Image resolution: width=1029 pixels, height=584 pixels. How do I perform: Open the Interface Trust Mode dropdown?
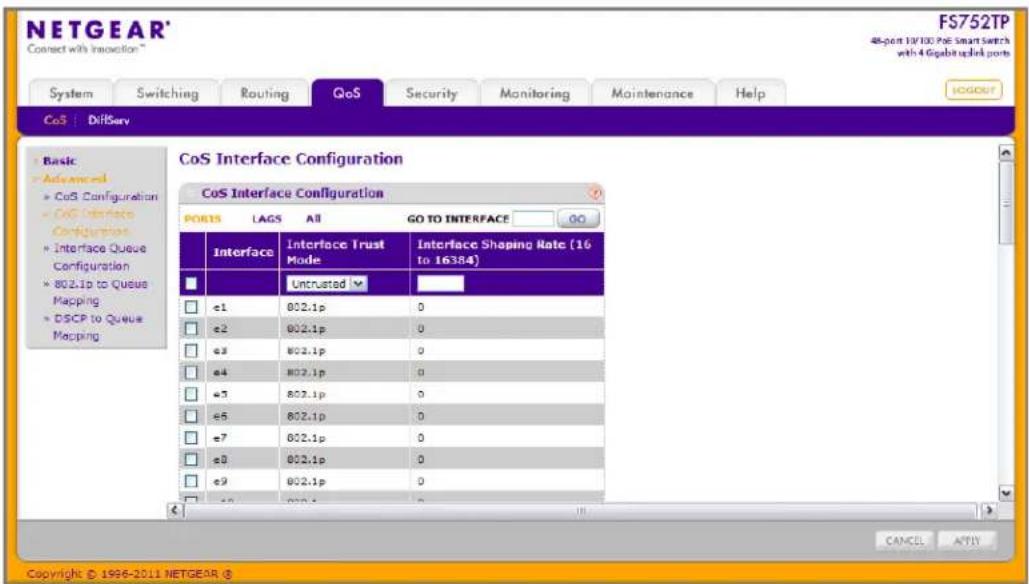click(327, 283)
